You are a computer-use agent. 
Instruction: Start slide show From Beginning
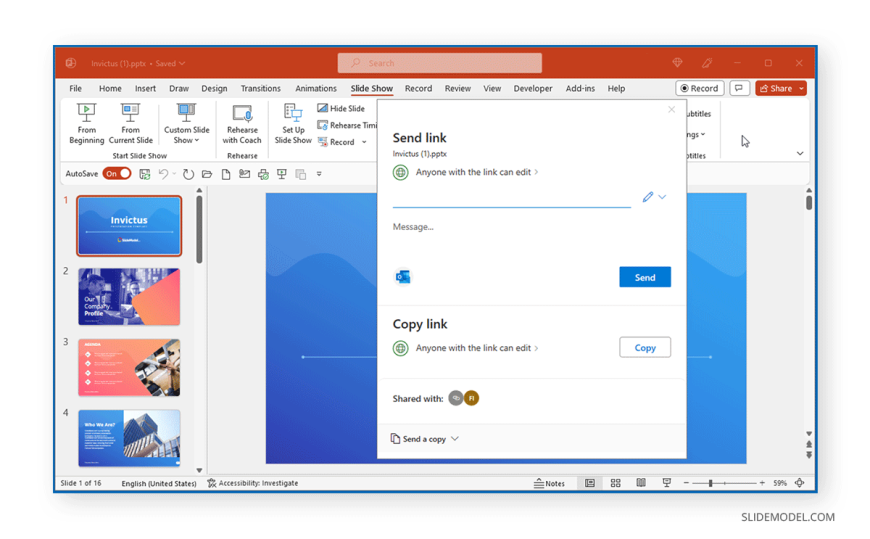87,124
